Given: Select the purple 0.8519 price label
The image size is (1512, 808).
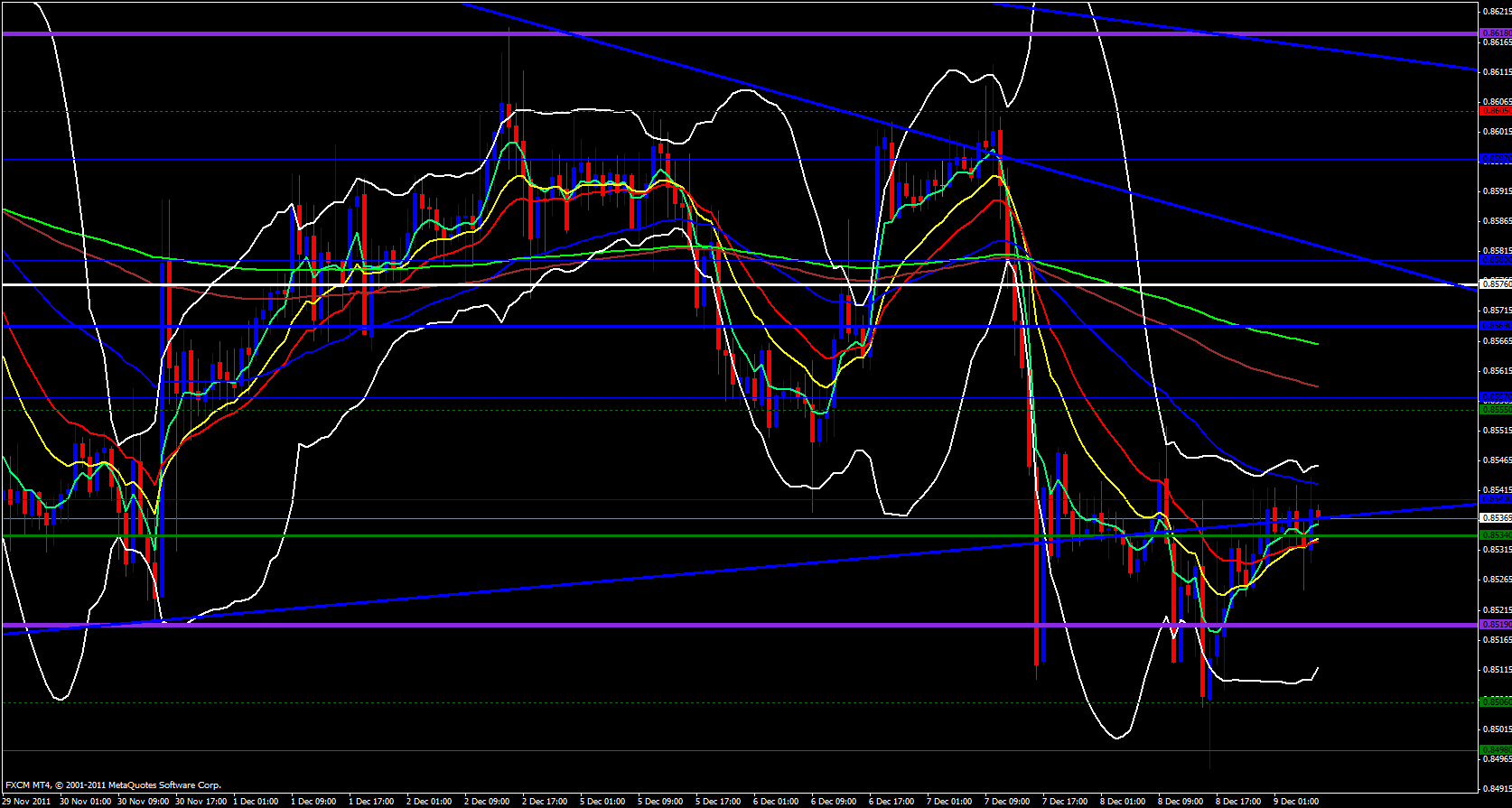Looking at the screenshot, I should pyautogui.click(x=1495, y=625).
